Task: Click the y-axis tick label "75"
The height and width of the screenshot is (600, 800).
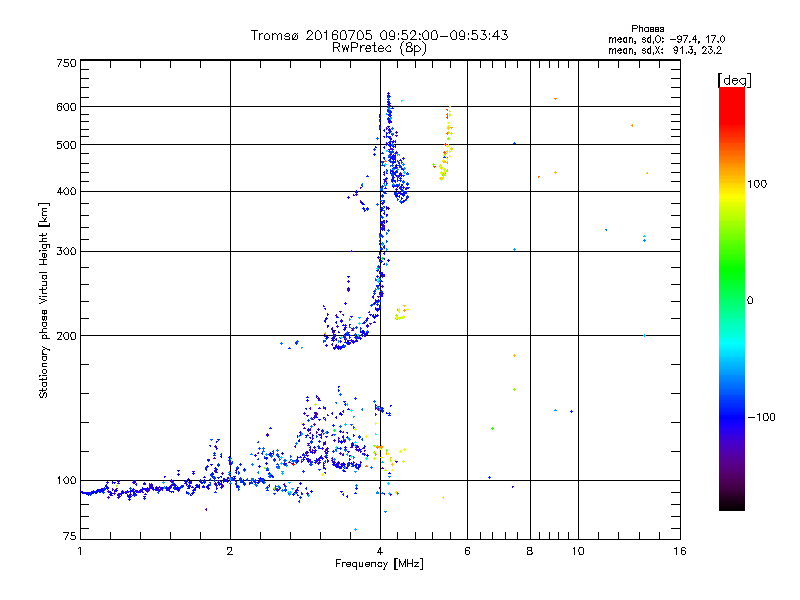Action: tap(69, 536)
